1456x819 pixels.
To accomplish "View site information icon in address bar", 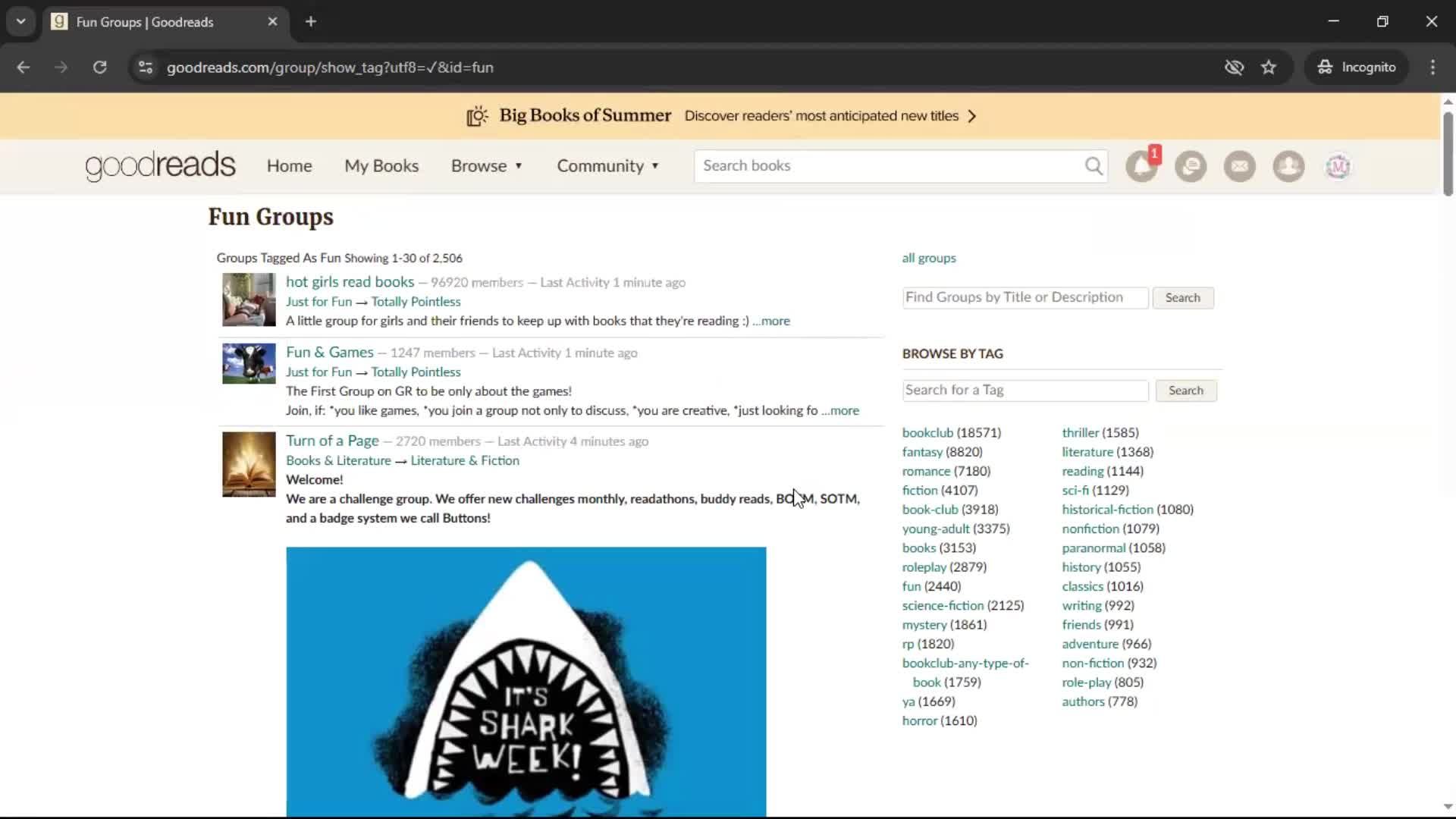I will 145,67.
